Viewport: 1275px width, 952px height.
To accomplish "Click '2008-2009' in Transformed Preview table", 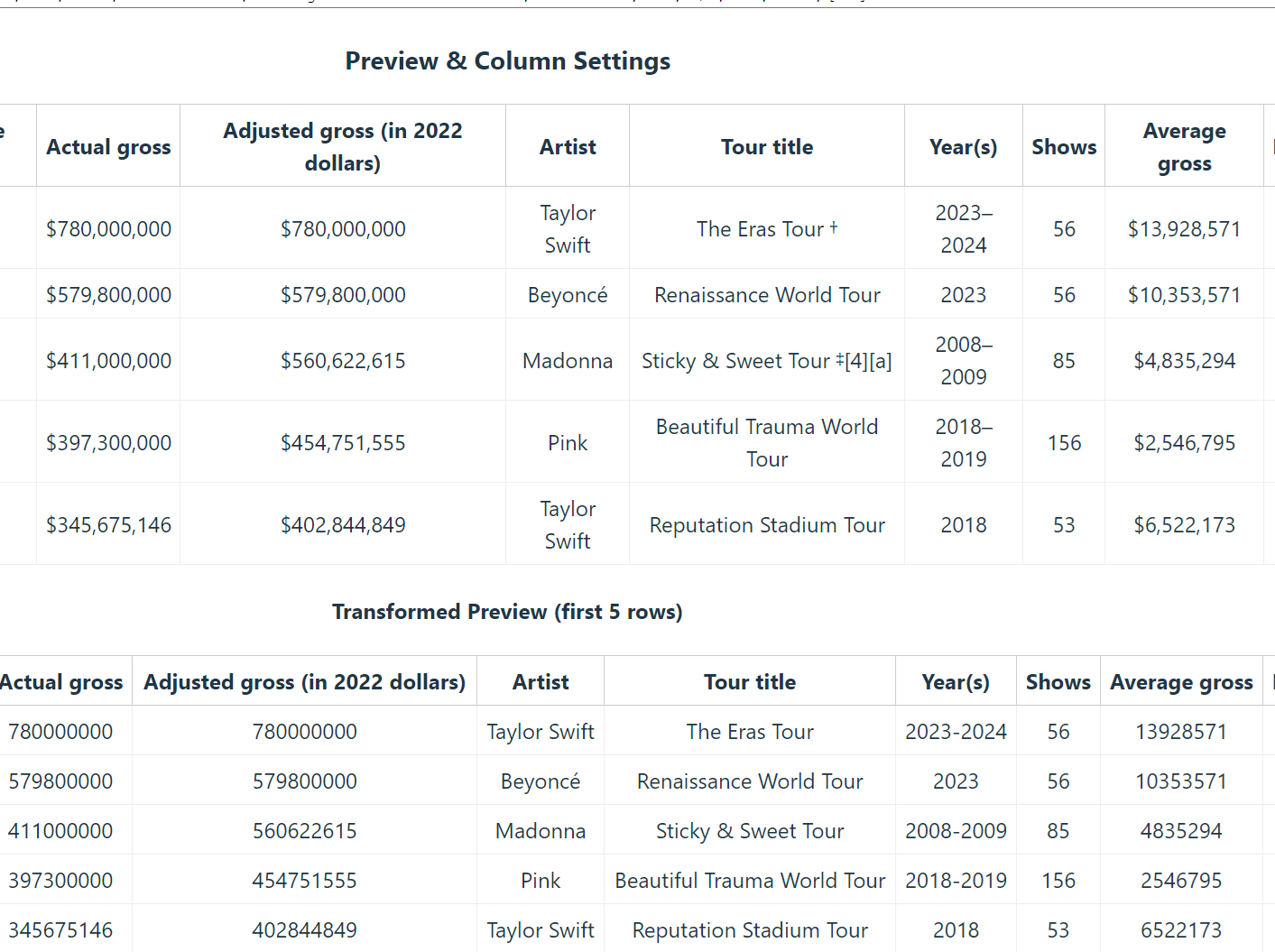I will click(956, 831).
